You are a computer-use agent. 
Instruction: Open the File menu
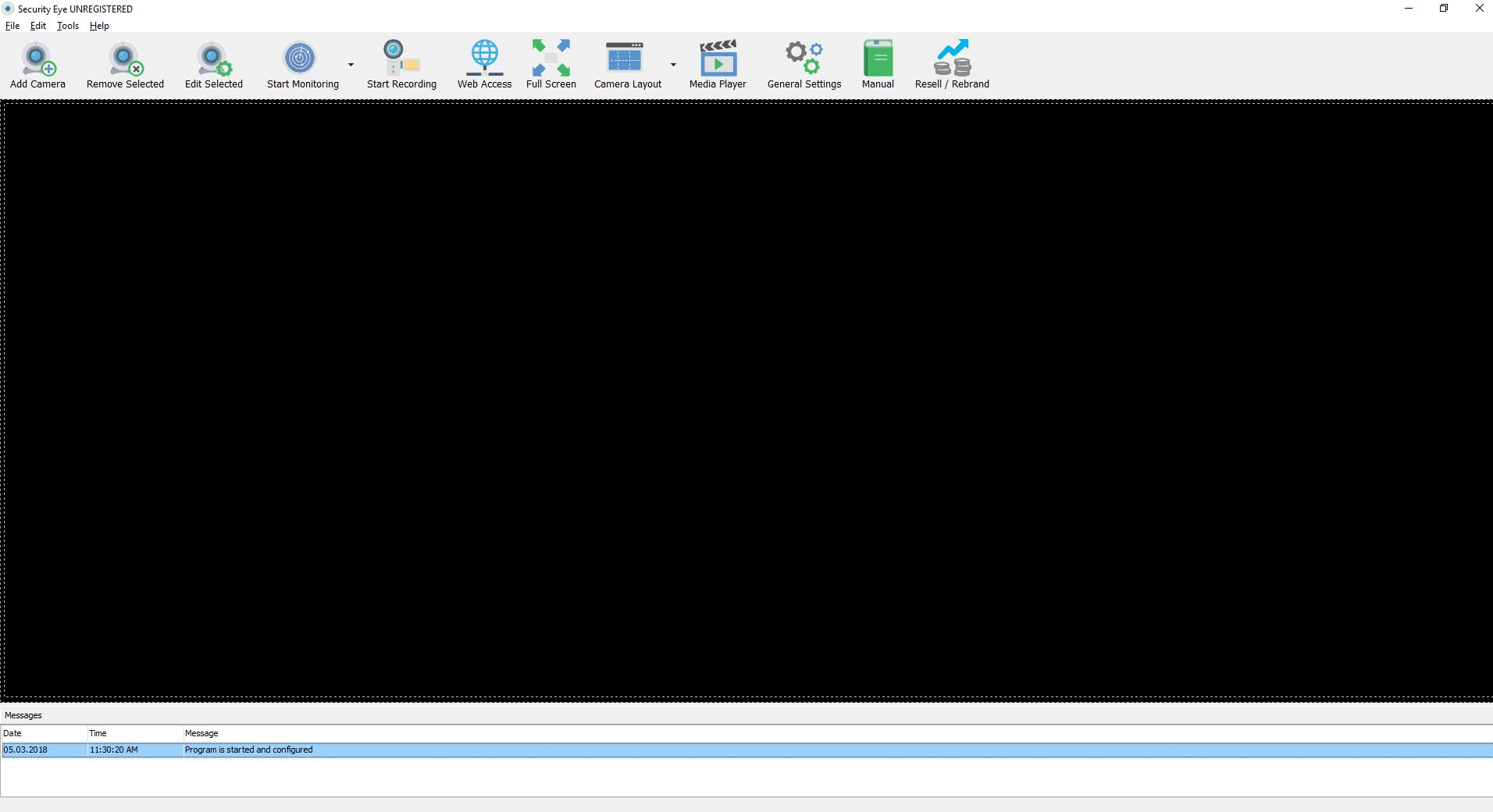pos(12,26)
